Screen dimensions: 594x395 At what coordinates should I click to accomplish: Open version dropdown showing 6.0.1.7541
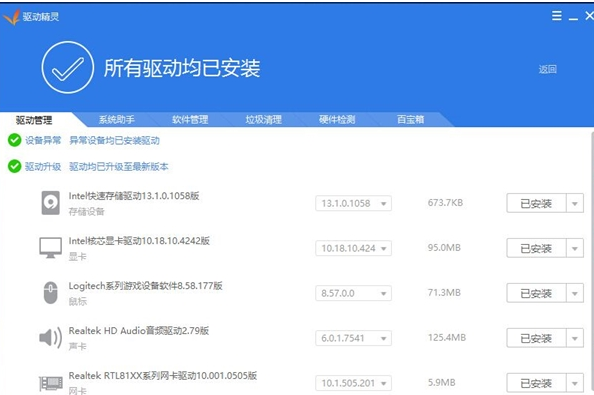pos(353,338)
